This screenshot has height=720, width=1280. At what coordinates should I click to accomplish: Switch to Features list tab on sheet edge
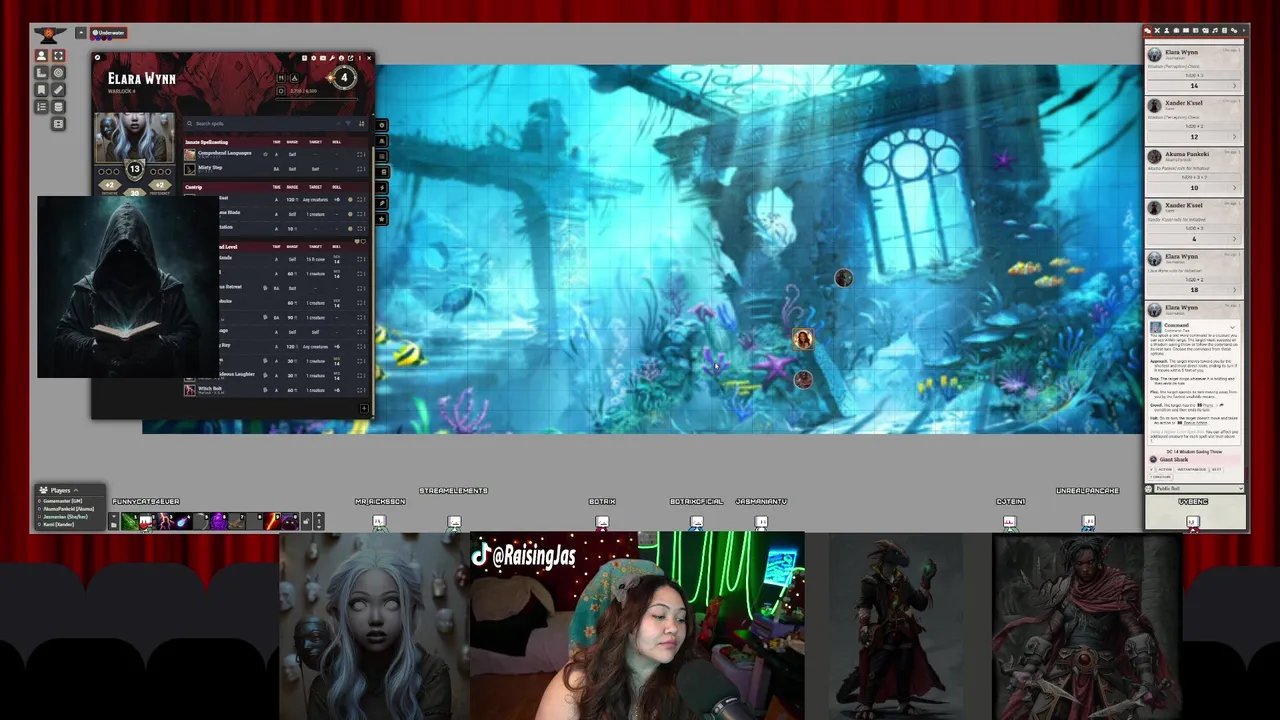coord(381,157)
